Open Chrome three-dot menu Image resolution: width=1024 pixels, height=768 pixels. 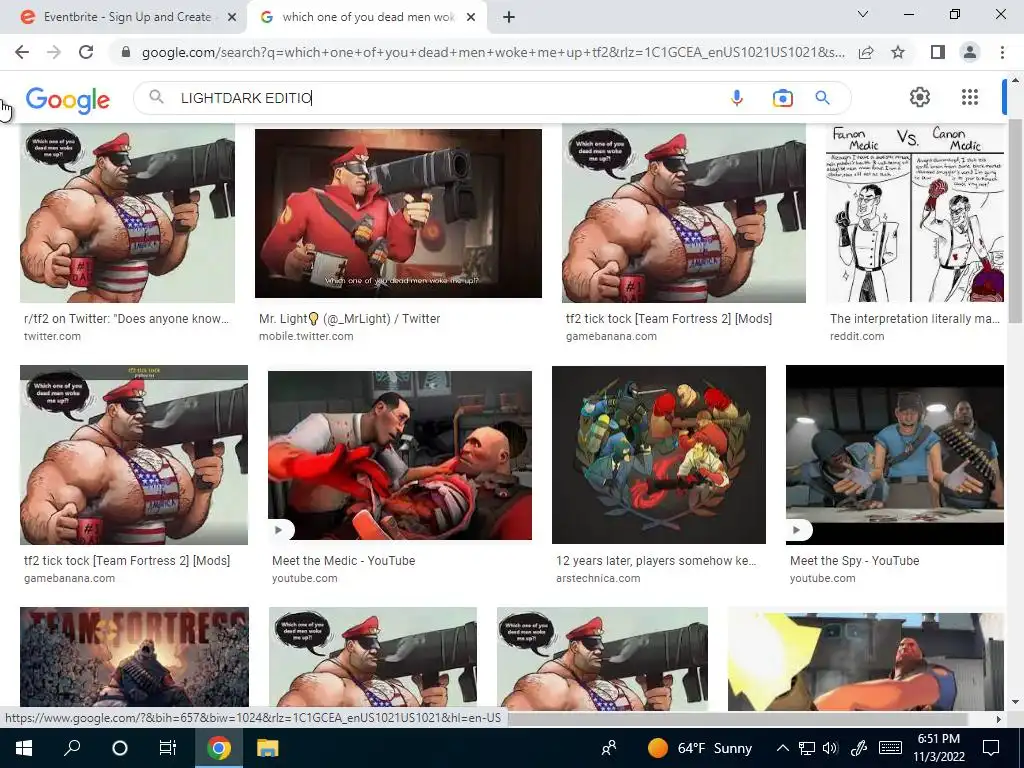pos(1002,52)
